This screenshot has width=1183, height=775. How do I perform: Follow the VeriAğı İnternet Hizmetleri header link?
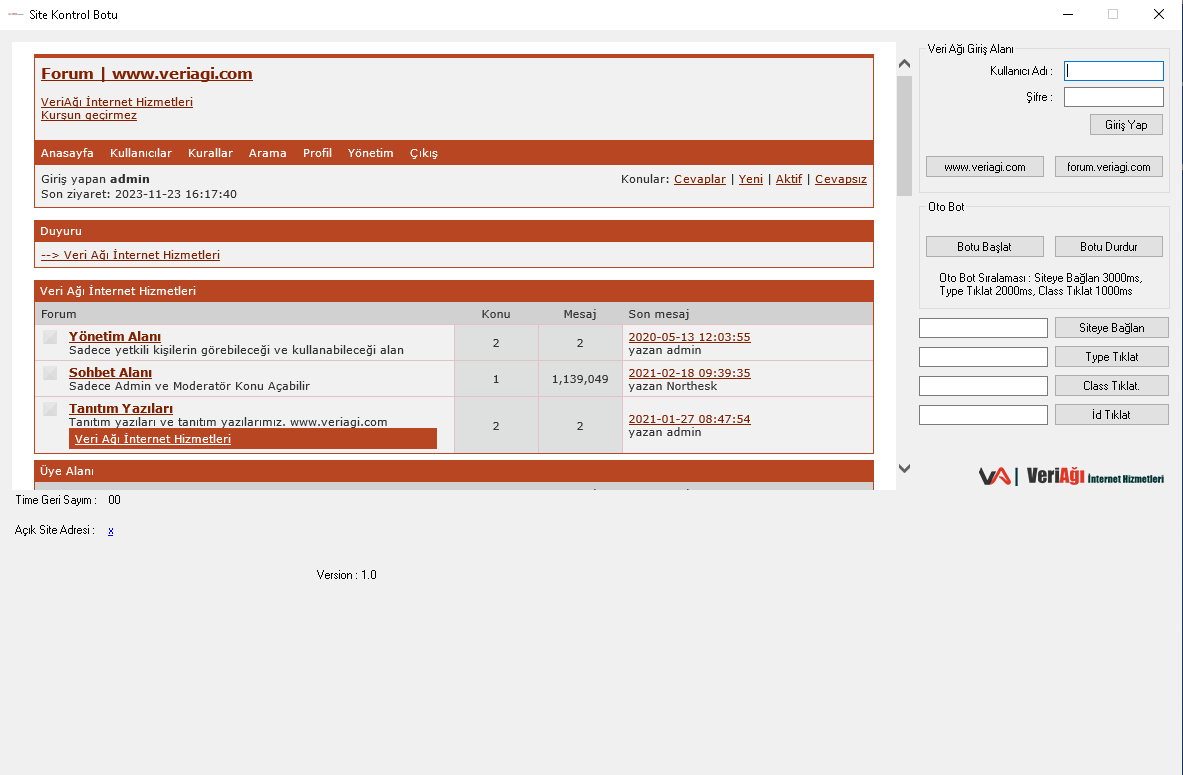pos(117,102)
